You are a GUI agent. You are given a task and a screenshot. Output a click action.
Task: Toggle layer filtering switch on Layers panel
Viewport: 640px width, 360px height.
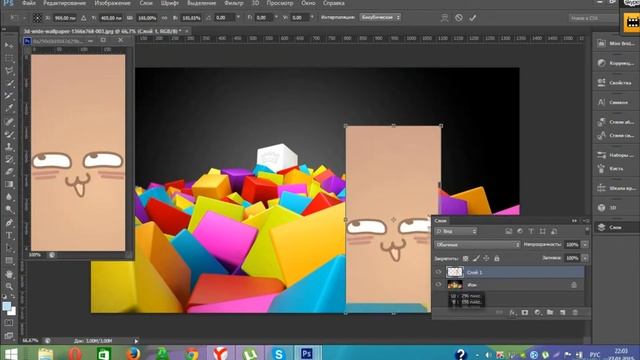(x=587, y=231)
